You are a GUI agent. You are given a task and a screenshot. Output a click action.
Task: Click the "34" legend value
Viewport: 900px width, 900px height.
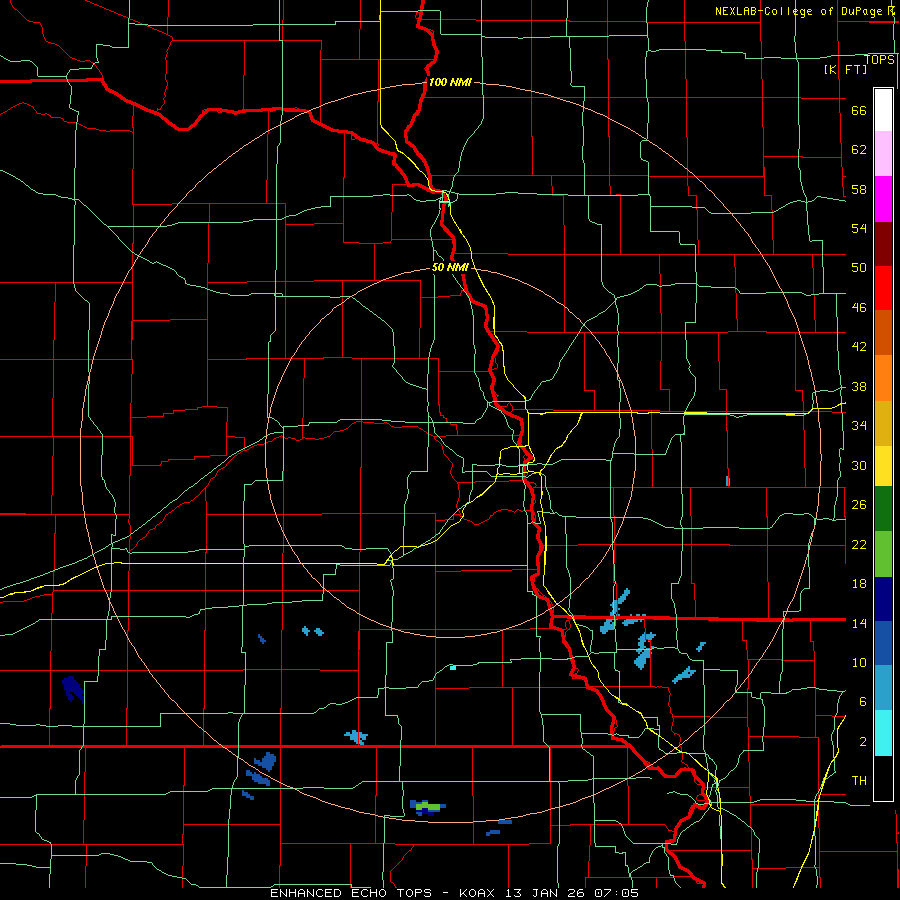click(x=859, y=426)
